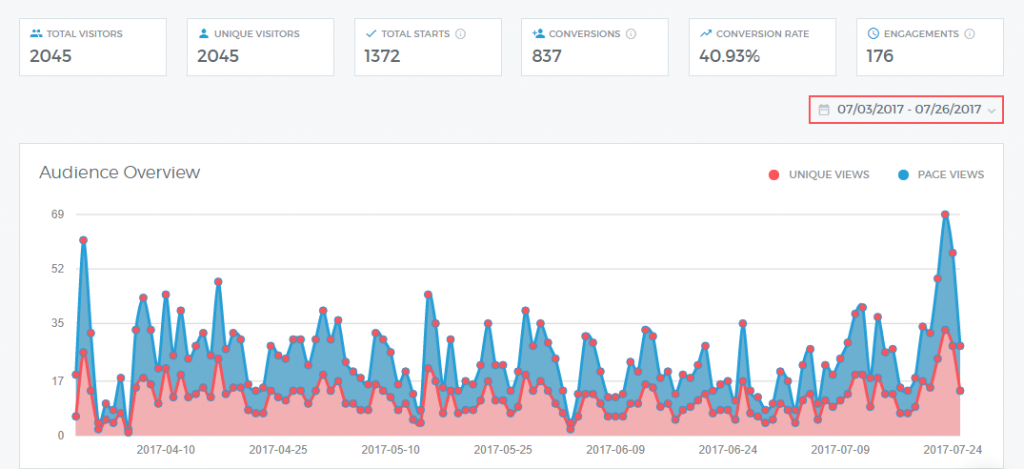Screen dimensions: 1024x469
Task: Open the Total Visitors 2045 card
Action: point(92,46)
